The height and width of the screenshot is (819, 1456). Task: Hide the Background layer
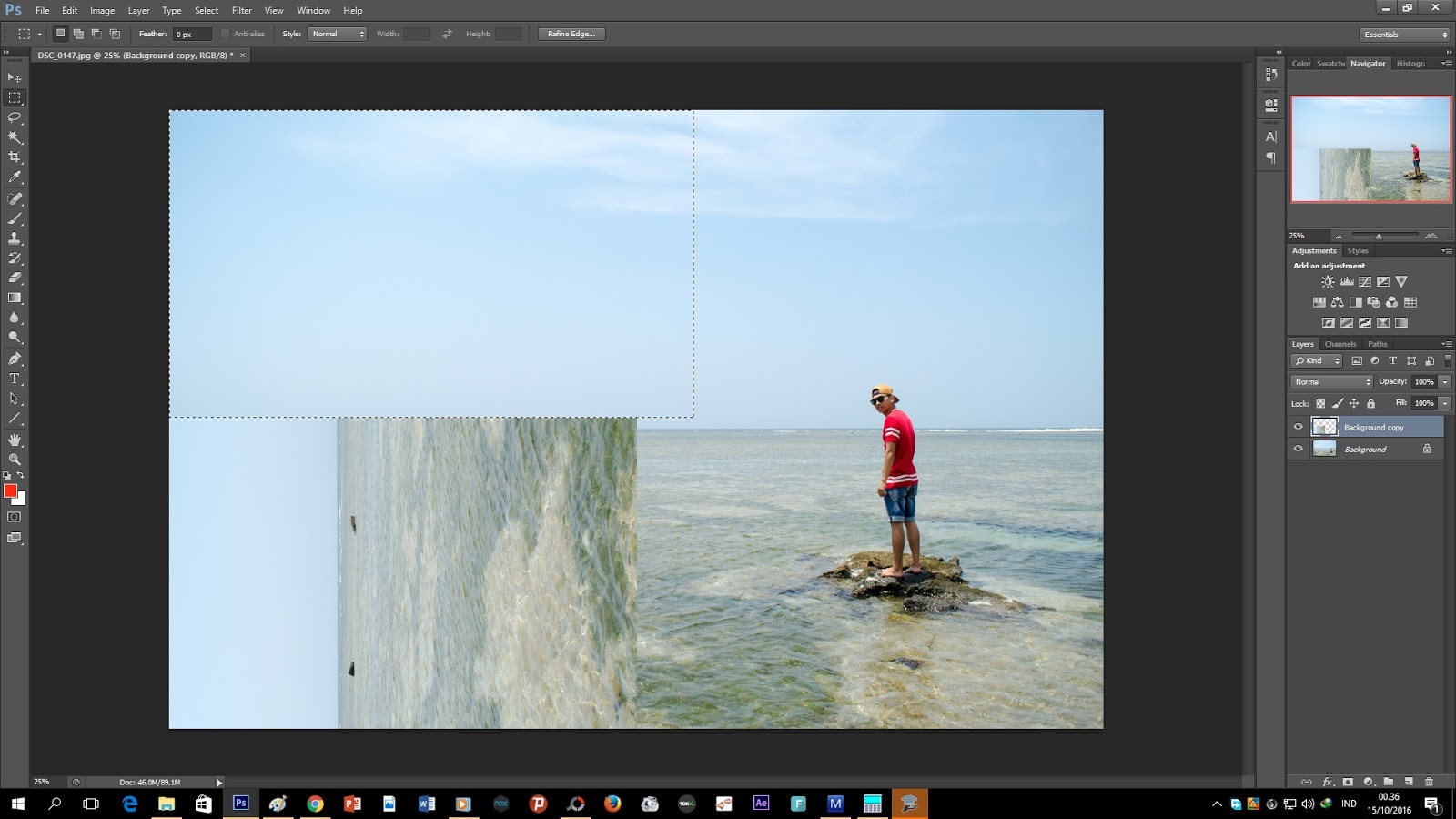click(x=1299, y=449)
